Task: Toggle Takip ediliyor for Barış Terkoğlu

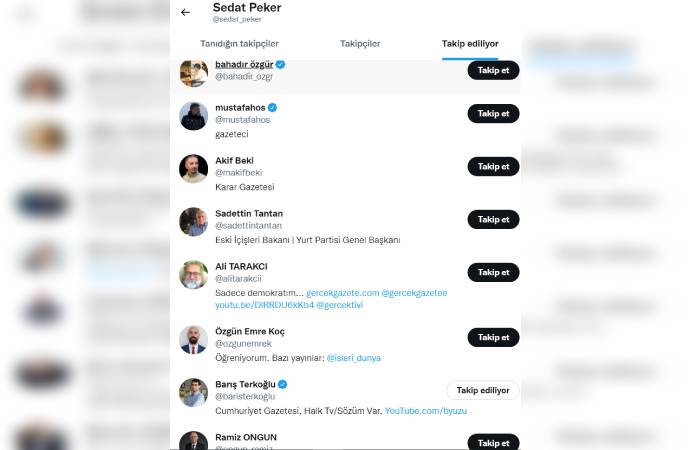Action: 482,390
